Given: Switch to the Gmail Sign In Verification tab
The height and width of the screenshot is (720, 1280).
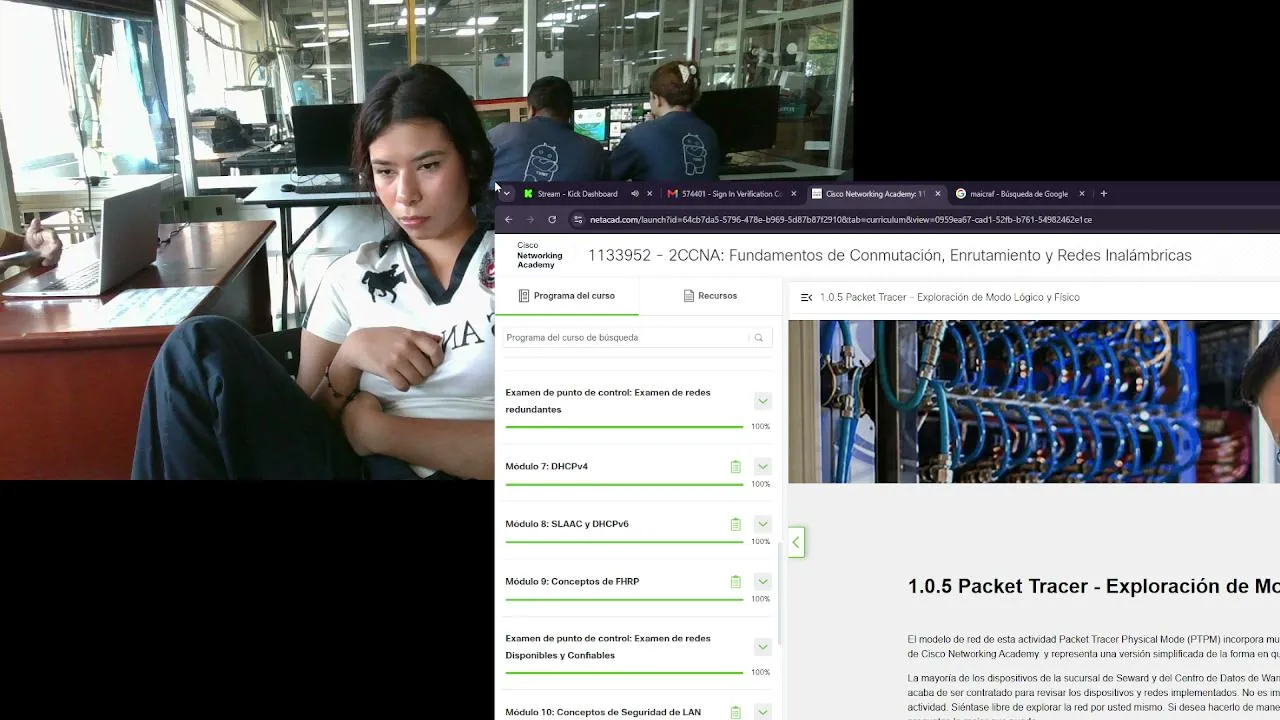Looking at the screenshot, I should pos(730,194).
